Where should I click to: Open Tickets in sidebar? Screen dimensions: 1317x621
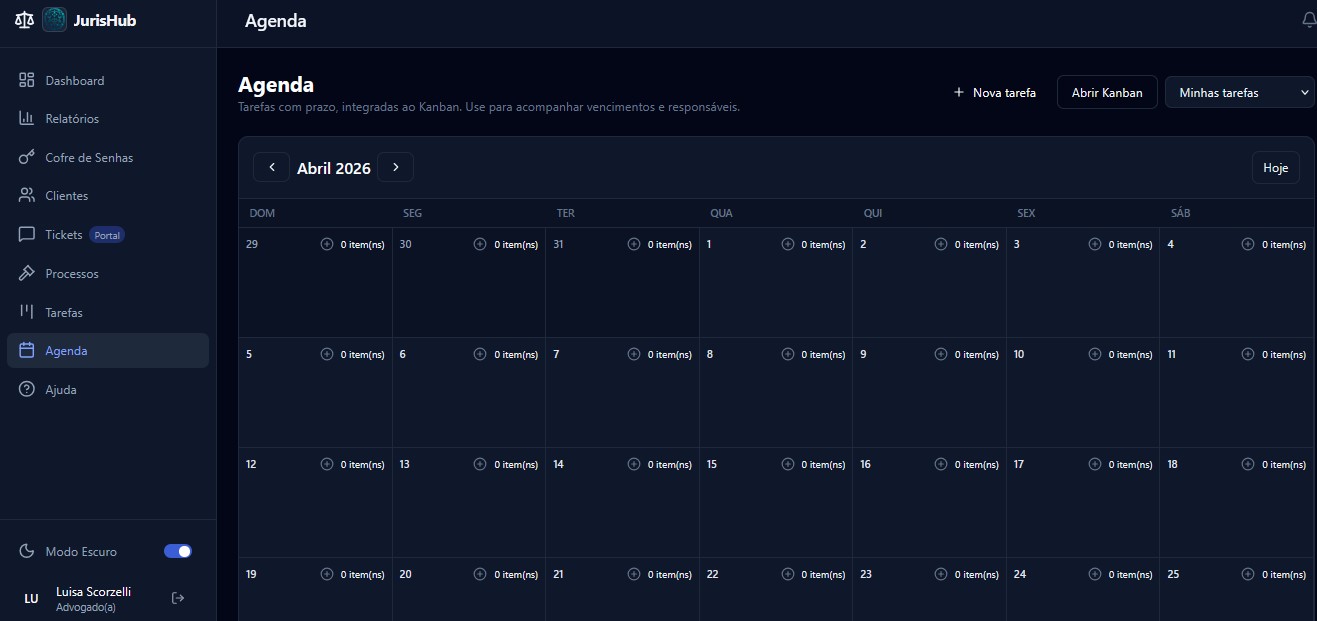[x=108, y=235]
